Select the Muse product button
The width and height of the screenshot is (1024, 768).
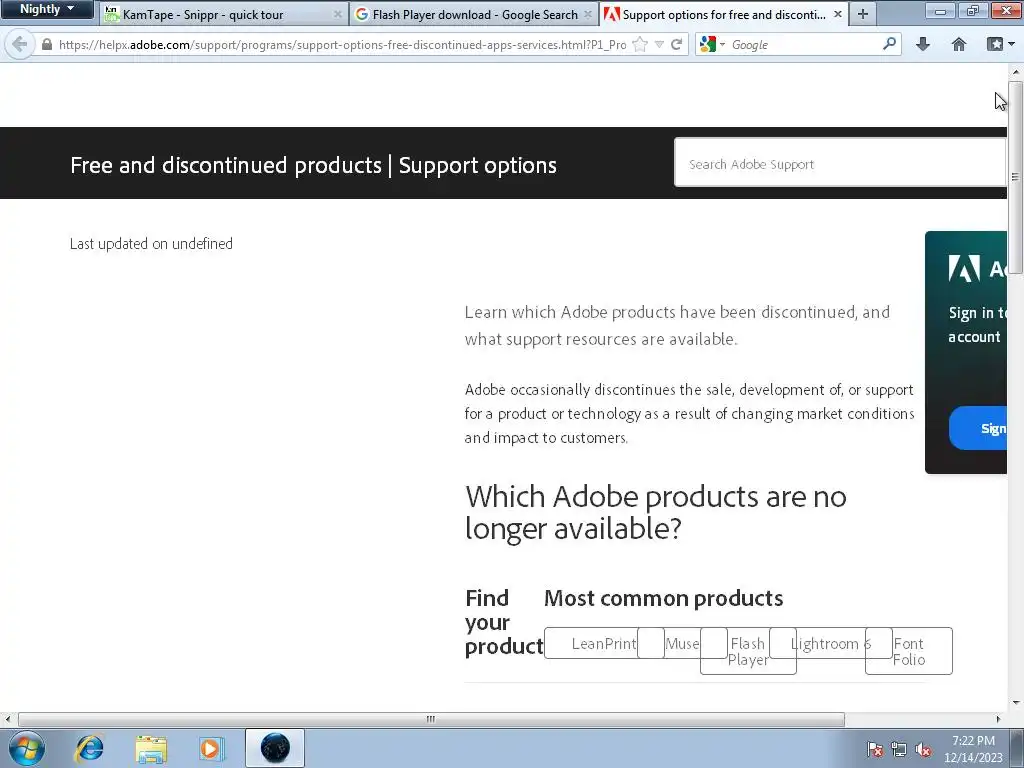pos(682,643)
